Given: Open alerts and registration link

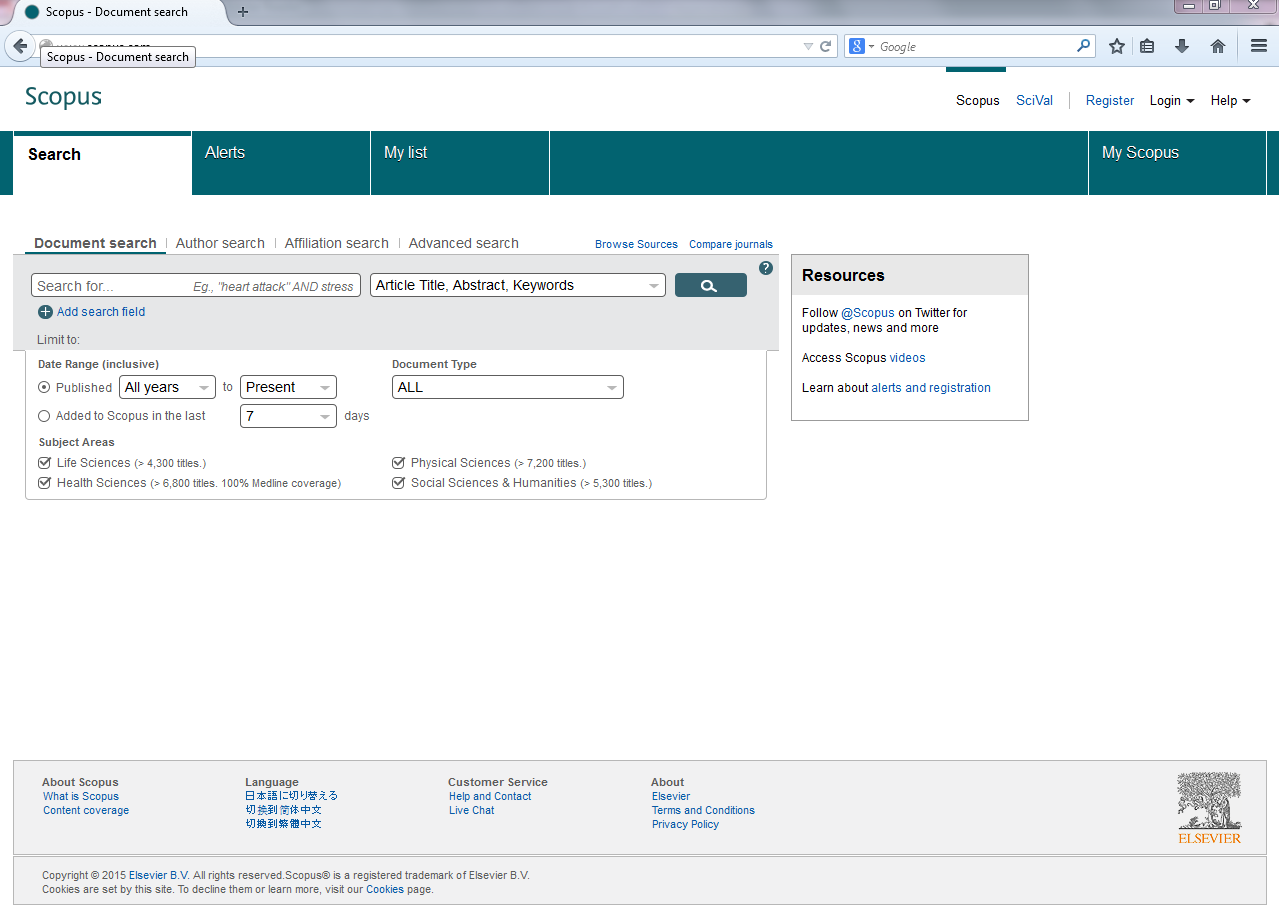Looking at the screenshot, I should pyautogui.click(x=931, y=388).
